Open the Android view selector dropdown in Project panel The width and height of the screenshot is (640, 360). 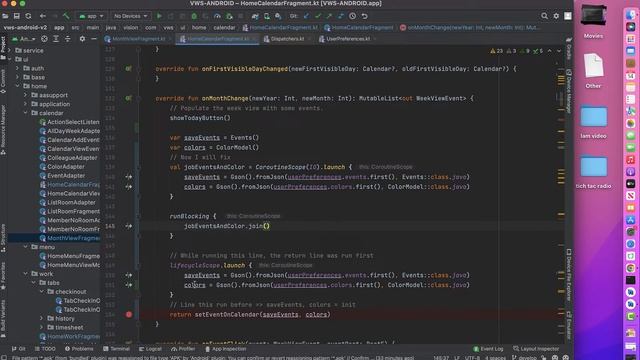tap(23, 39)
